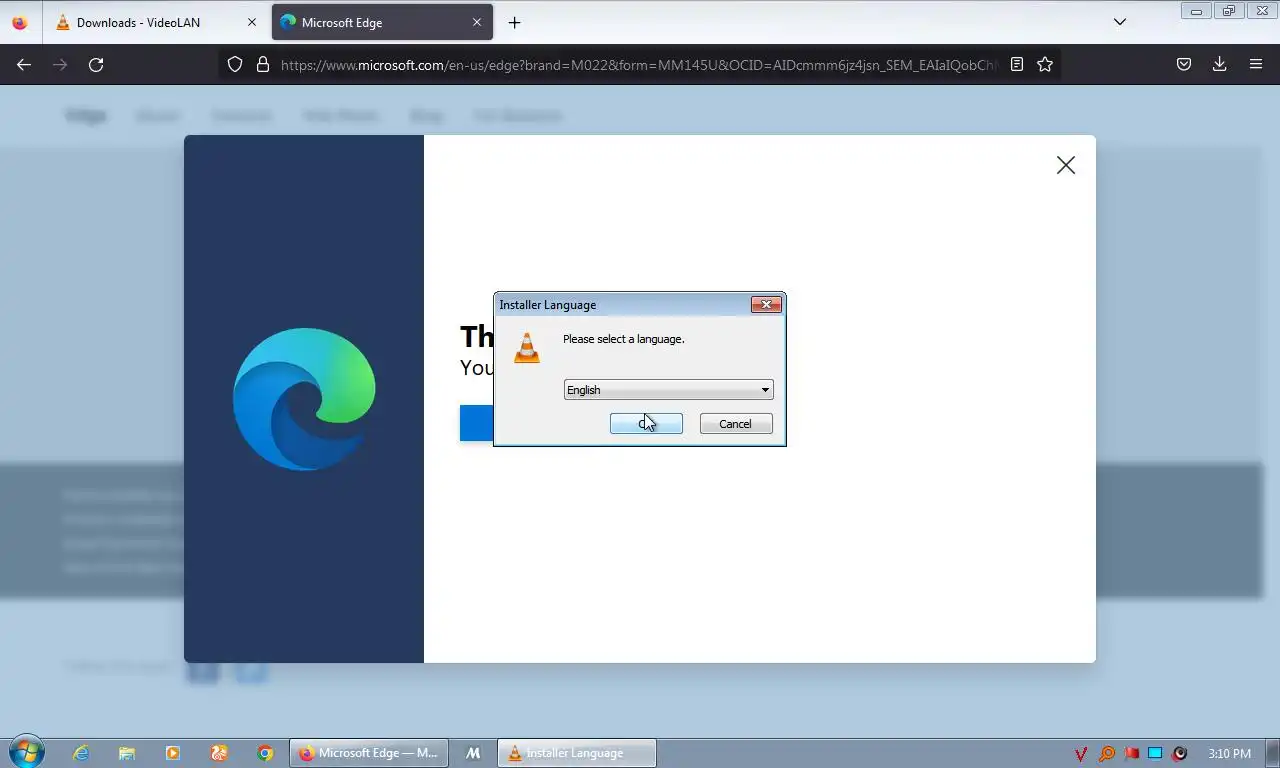The image size is (1280, 768).
Task: Open Firefox application menu
Action: click(1256, 64)
